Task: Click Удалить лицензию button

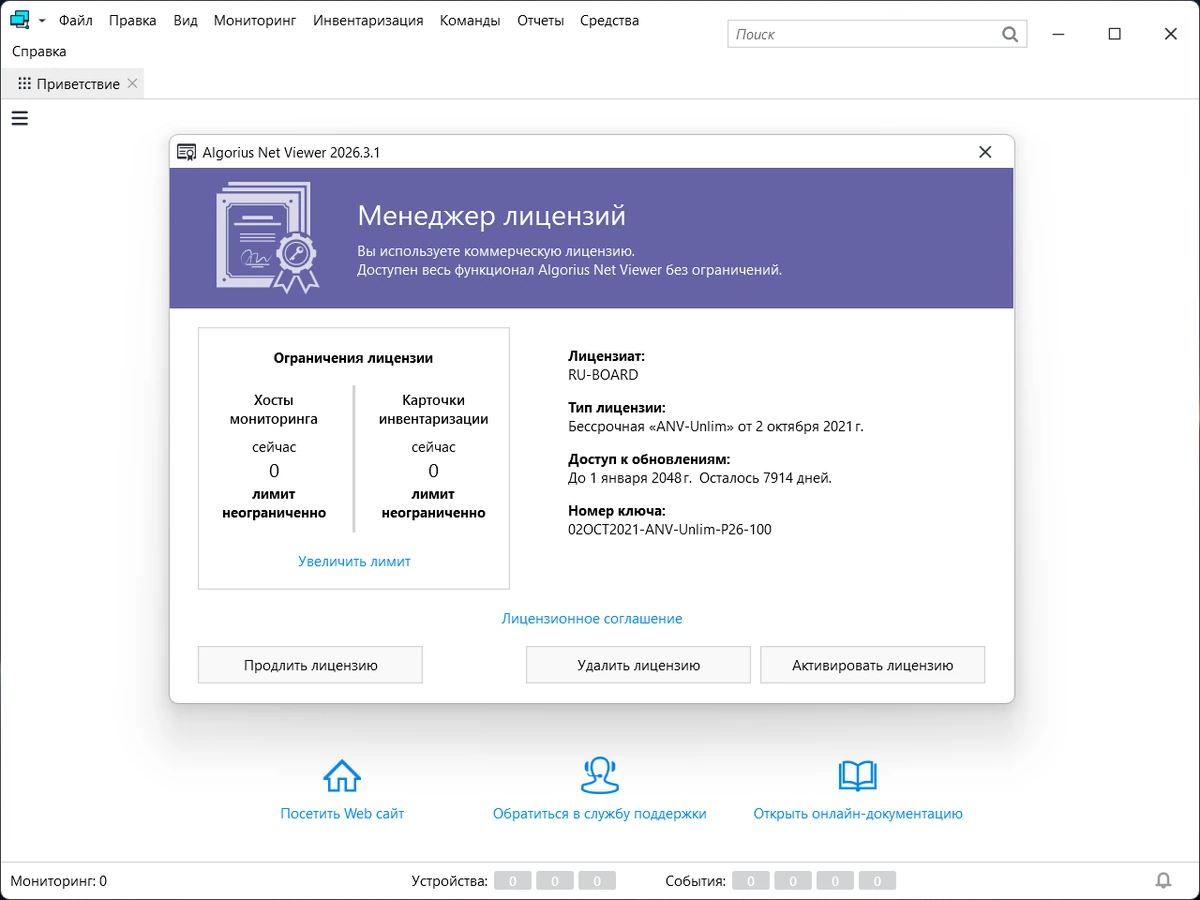Action: (638, 665)
